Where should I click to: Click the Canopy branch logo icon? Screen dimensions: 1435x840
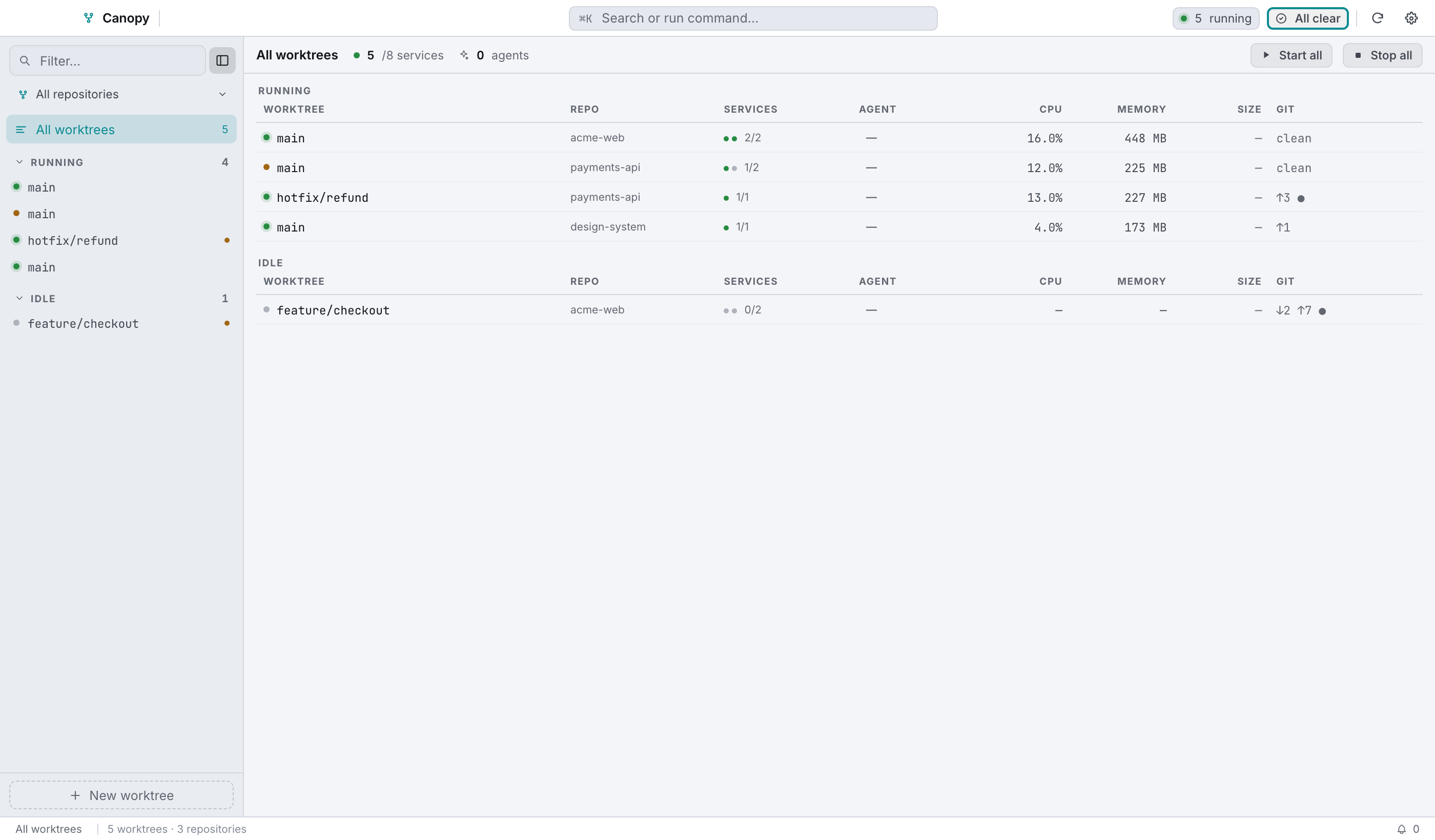88,18
